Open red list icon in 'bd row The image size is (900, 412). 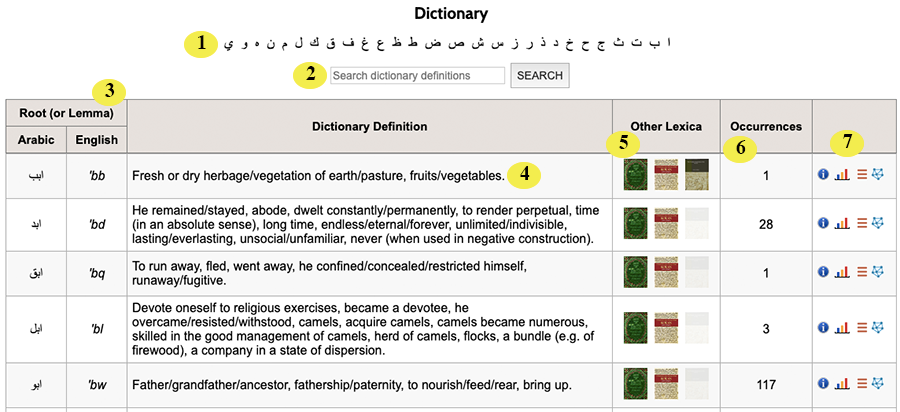coord(862,223)
